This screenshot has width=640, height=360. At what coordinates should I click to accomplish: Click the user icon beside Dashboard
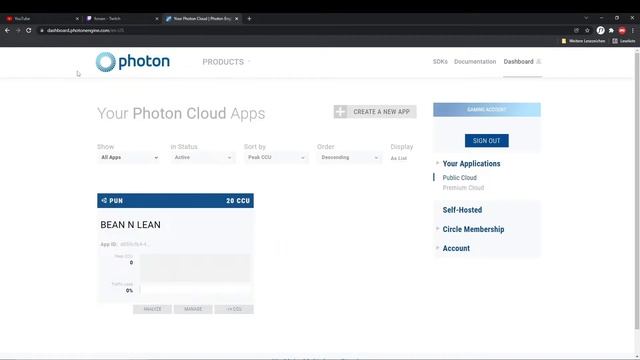(539, 62)
